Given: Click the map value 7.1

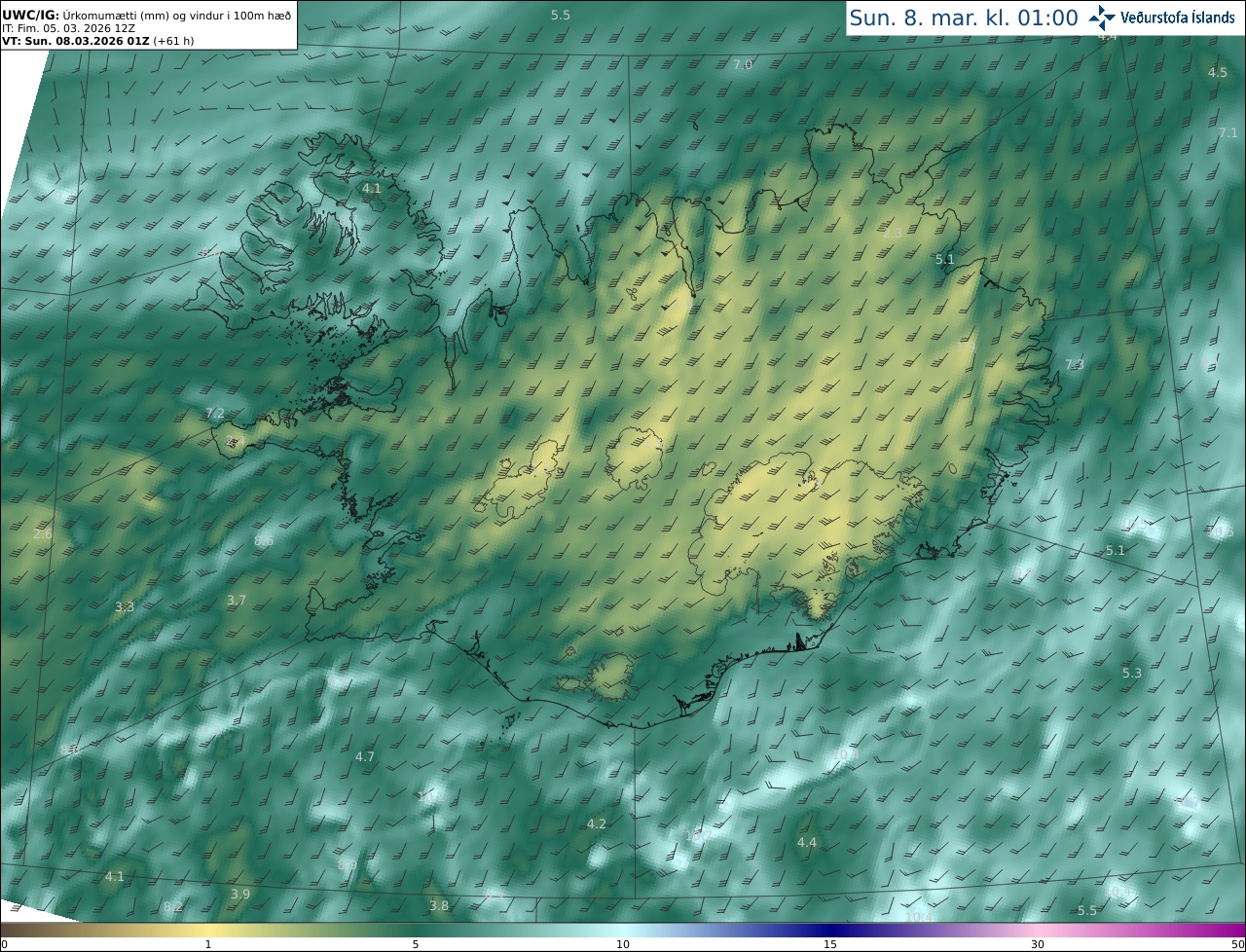Looking at the screenshot, I should pos(1228,132).
